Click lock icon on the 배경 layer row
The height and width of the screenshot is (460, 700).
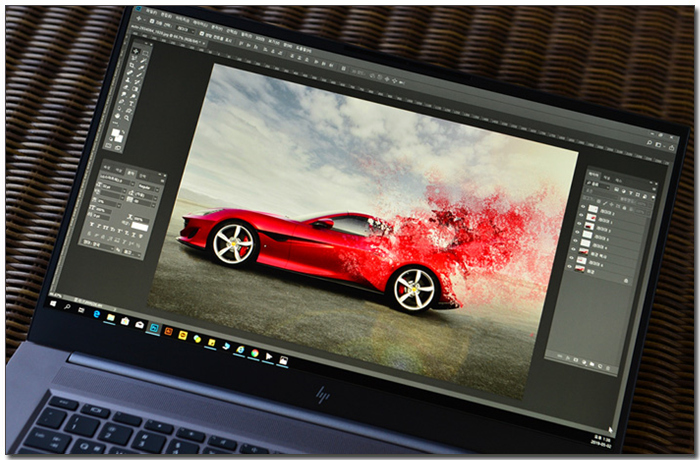626,281
